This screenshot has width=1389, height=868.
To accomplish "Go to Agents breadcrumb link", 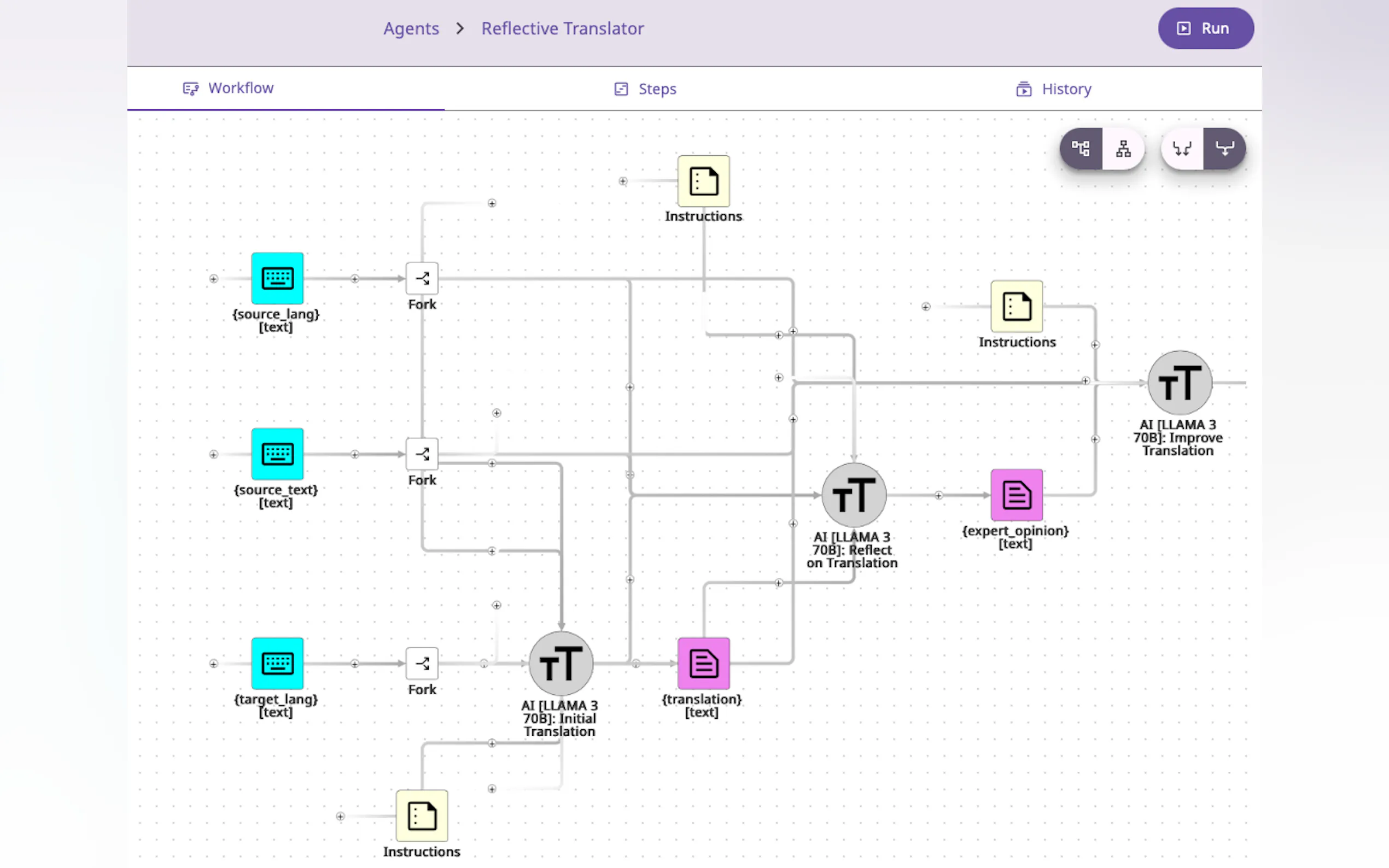I will pos(411,28).
